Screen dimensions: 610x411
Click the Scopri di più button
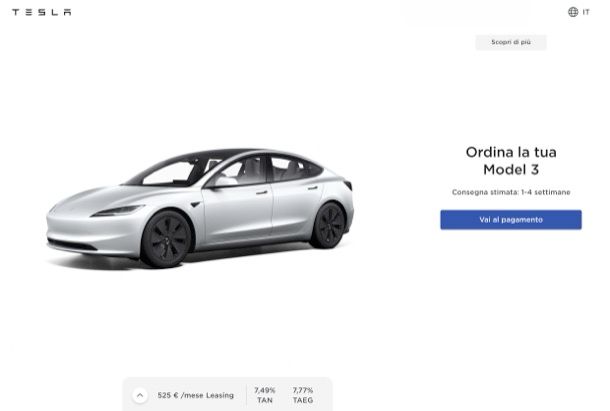point(511,42)
